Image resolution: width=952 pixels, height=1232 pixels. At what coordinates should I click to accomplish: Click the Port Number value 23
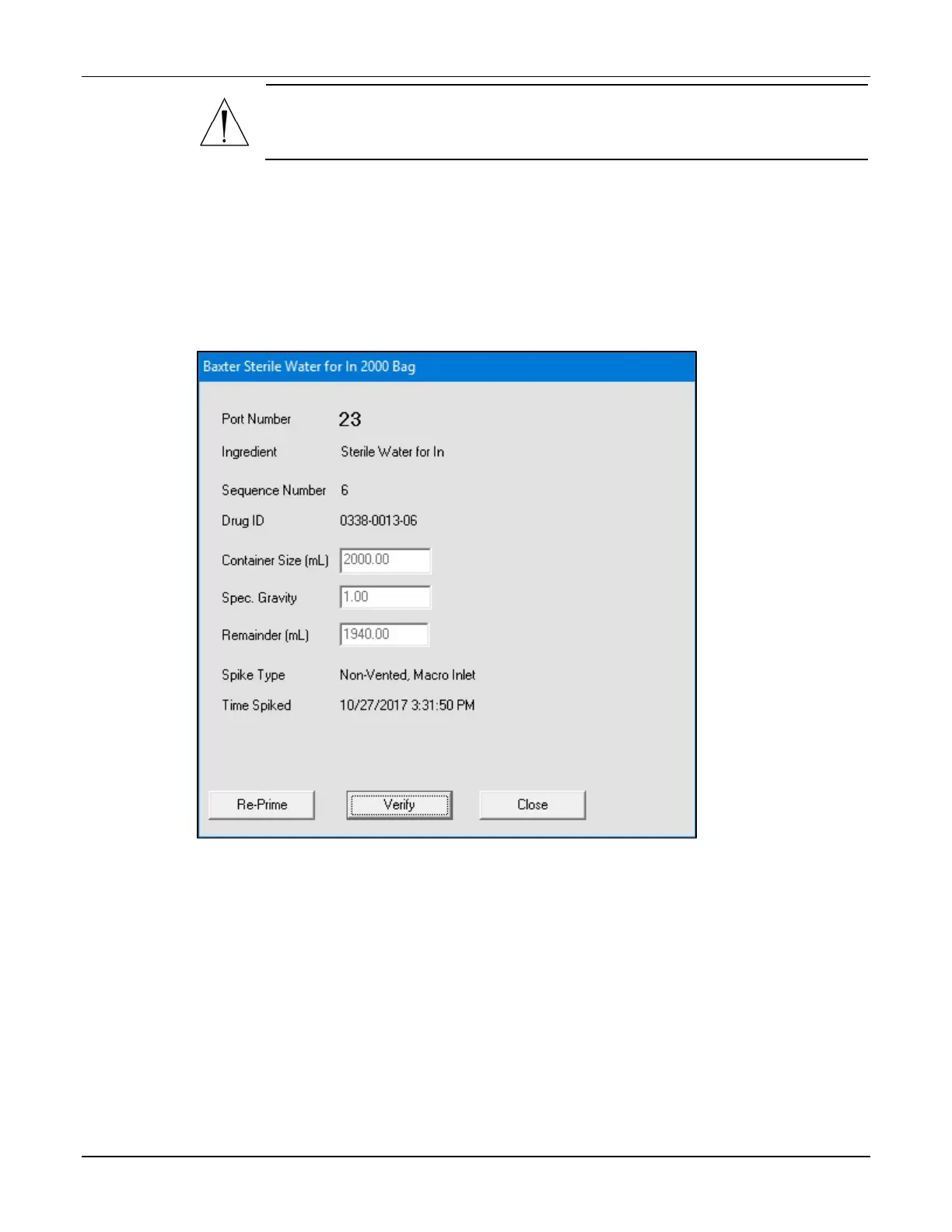tap(350, 419)
